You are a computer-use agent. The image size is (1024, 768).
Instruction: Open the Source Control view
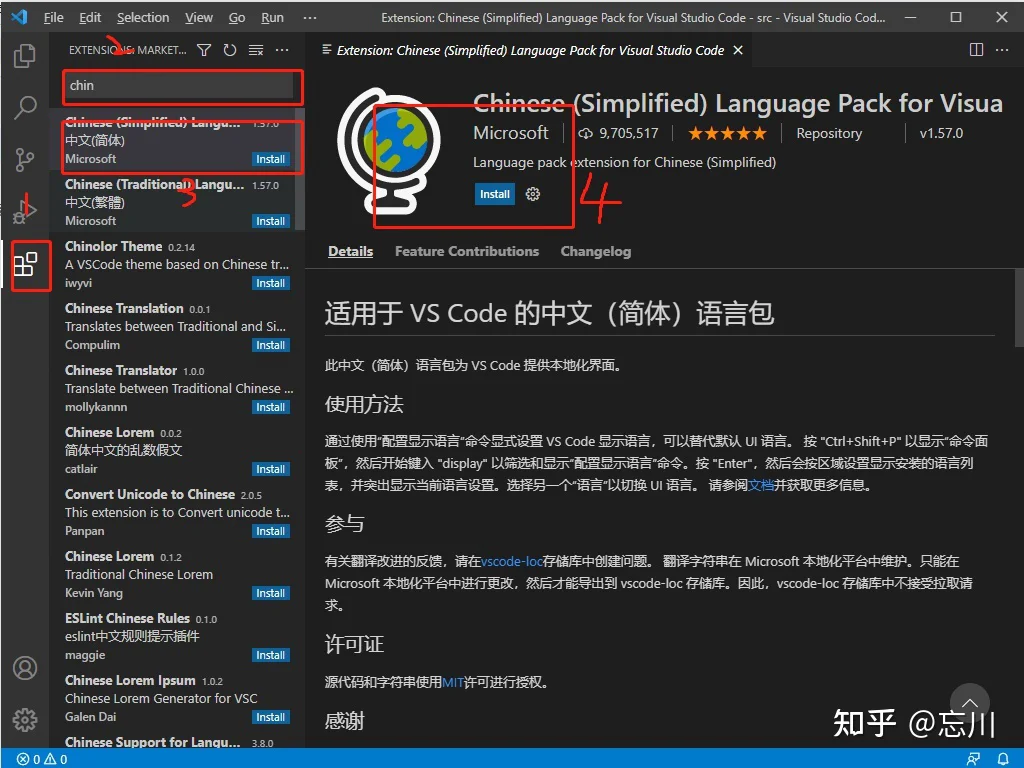25,159
